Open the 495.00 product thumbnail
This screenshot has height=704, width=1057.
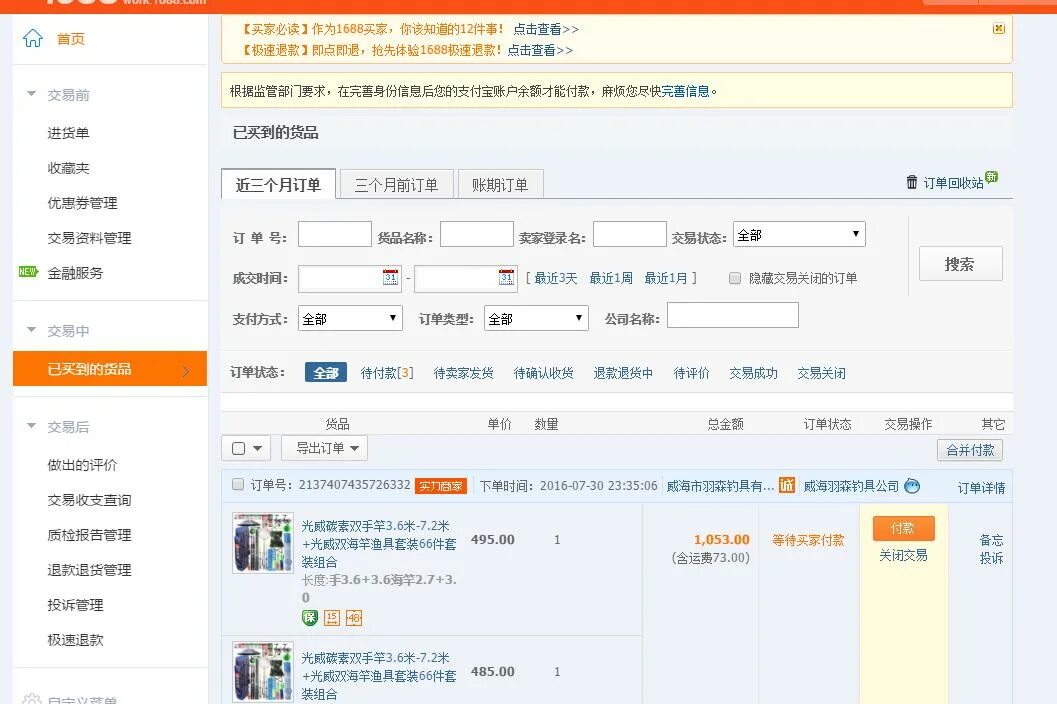pyautogui.click(x=263, y=543)
